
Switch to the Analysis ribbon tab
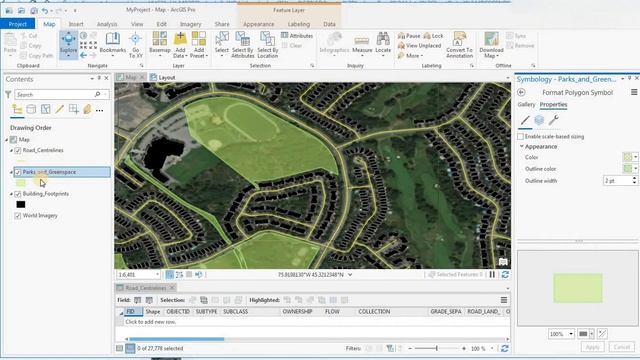coord(107,24)
